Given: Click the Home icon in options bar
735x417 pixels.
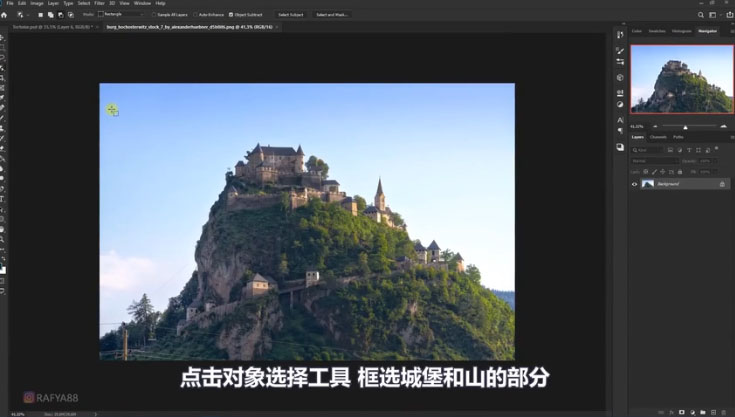Looking at the screenshot, I should tap(7, 15).
